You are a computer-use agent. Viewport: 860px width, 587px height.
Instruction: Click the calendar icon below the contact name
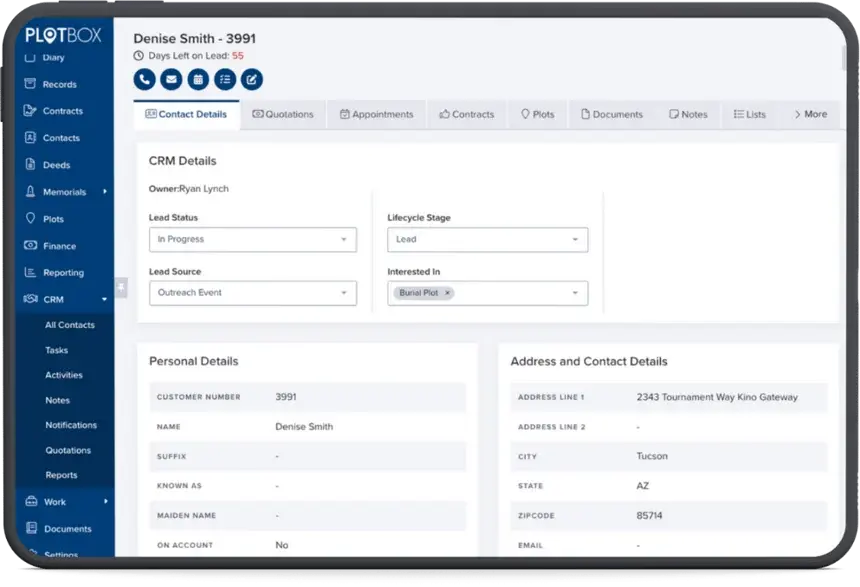tap(198, 79)
